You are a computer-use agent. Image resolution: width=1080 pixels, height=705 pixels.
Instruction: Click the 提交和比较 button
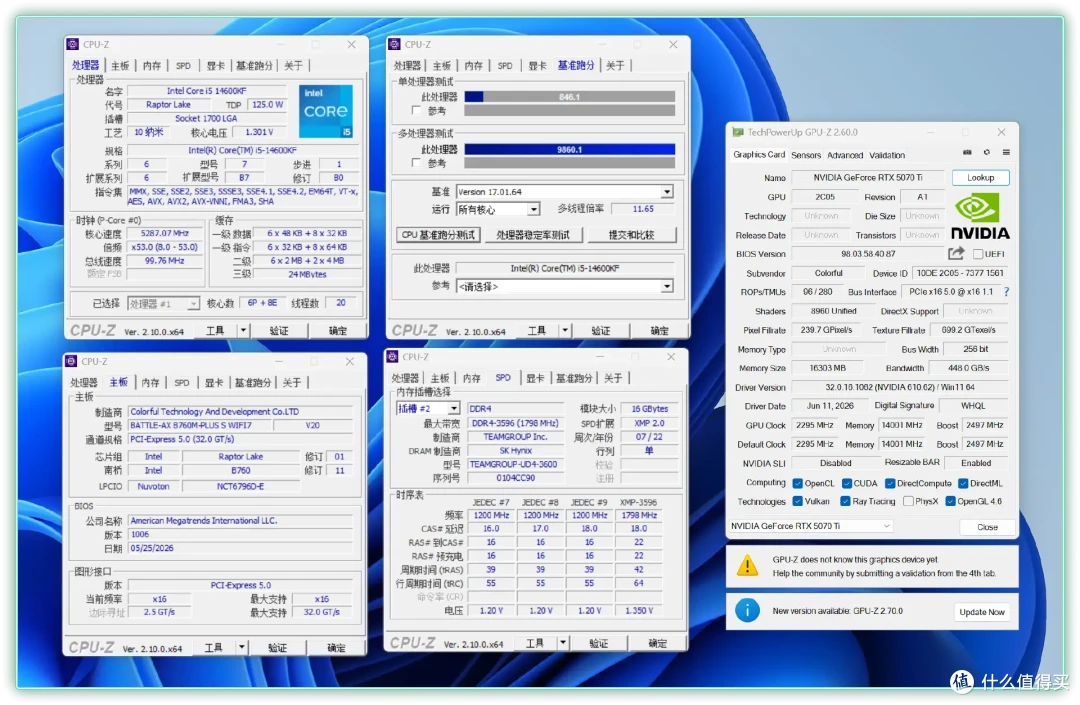[x=632, y=235]
